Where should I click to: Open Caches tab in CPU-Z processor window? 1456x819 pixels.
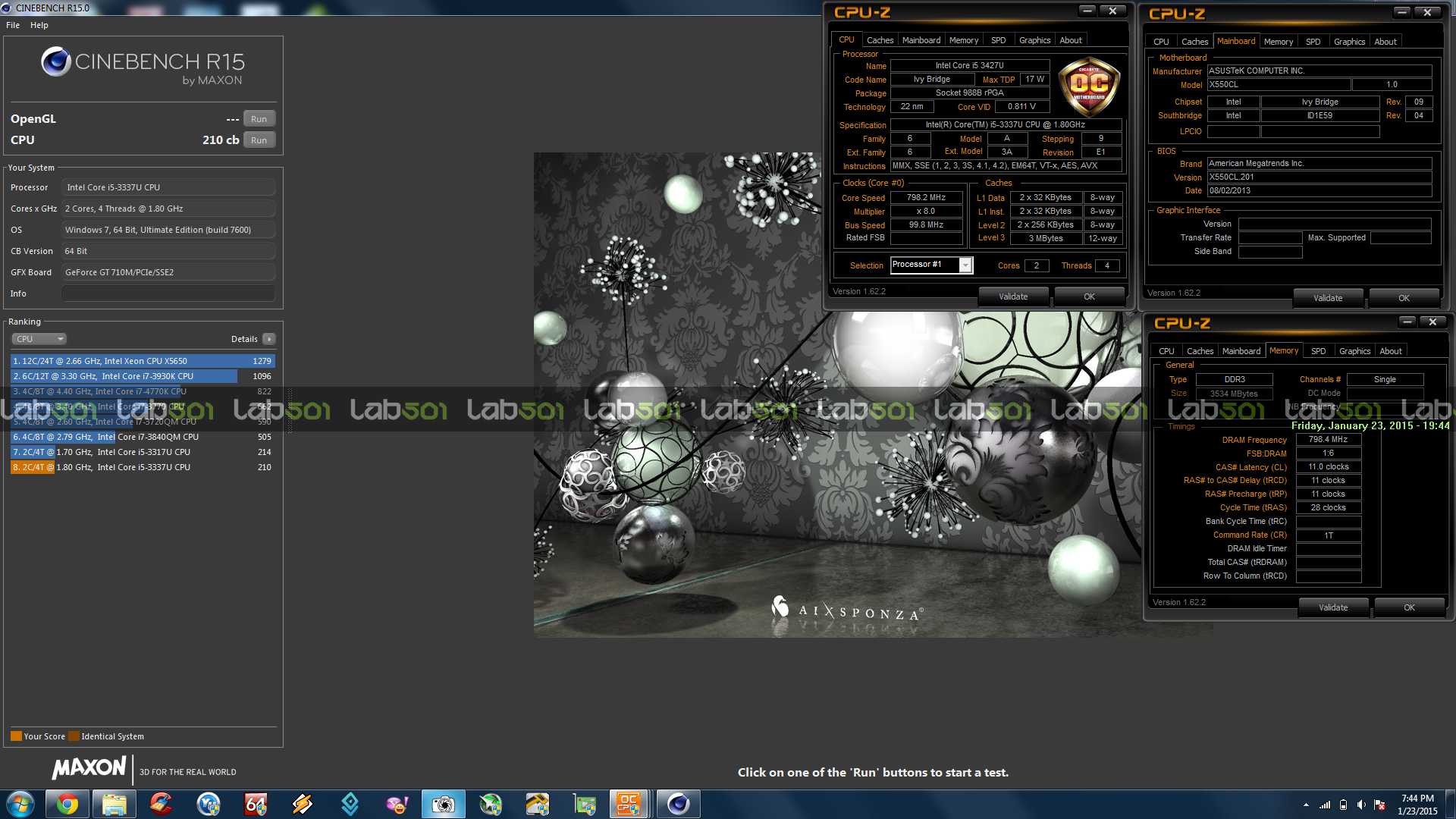click(x=880, y=40)
